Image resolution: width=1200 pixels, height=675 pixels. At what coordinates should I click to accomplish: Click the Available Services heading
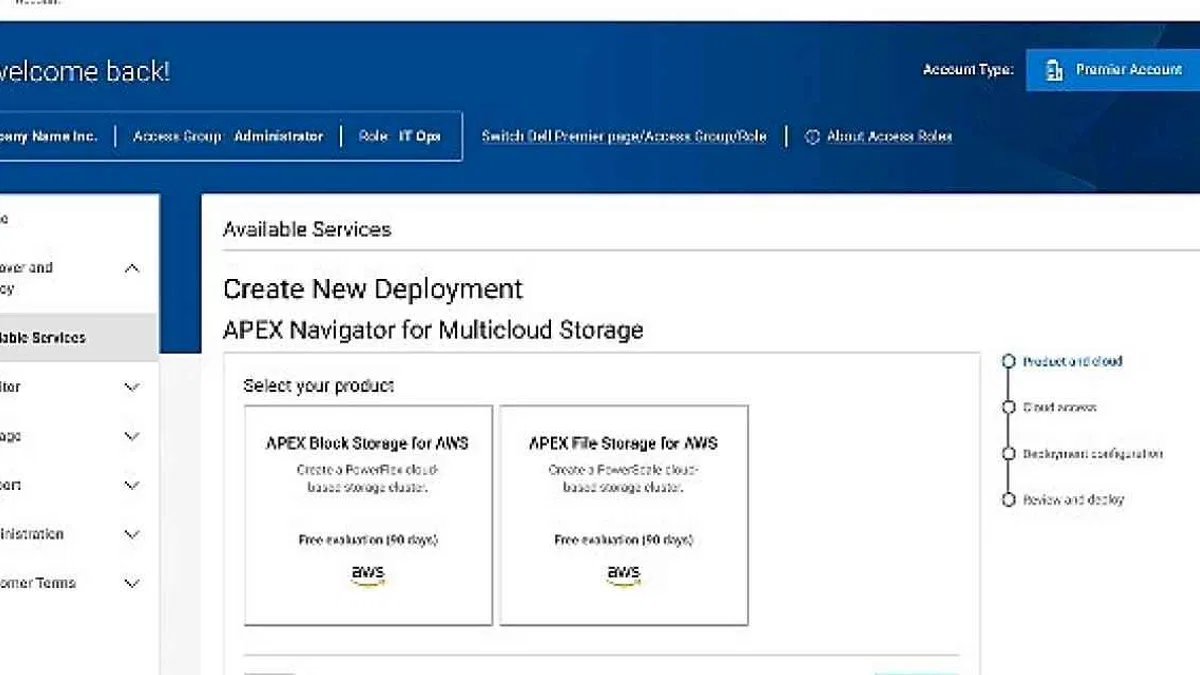point(307,229)
